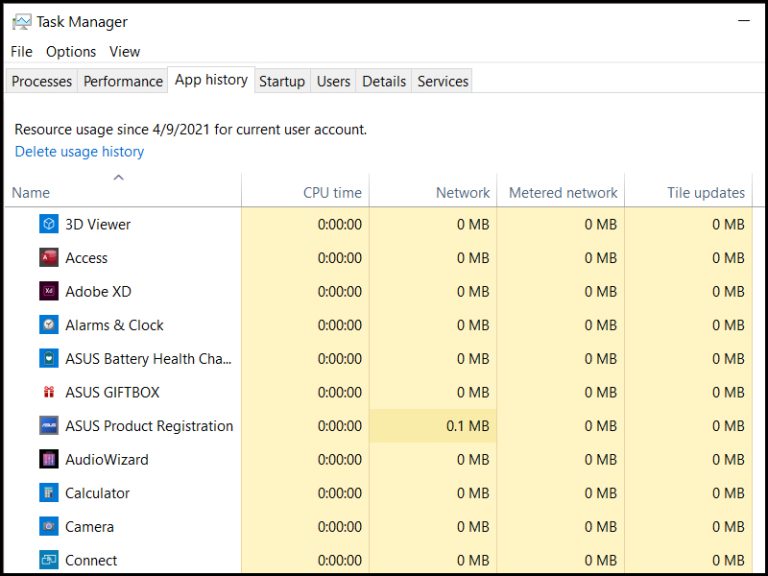Click Metered network value for ASUS GIFTBOX

tap(600, 392)
